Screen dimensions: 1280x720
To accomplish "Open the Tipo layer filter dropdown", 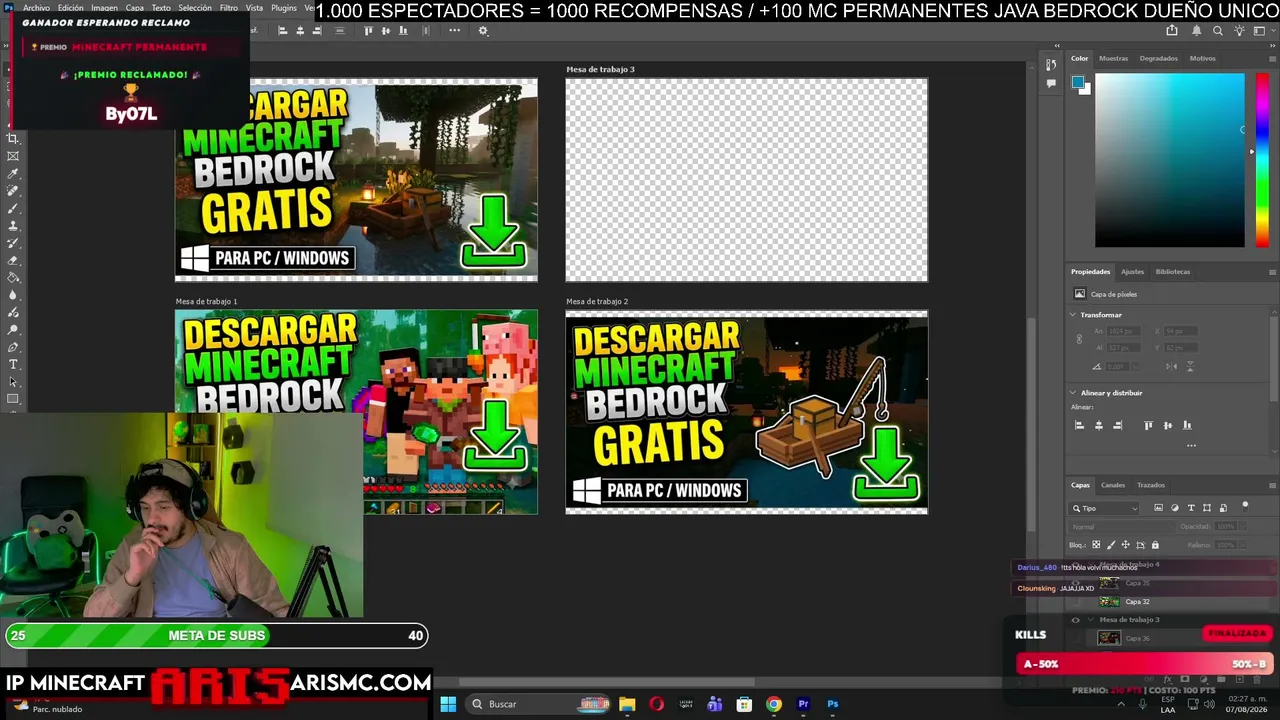I will click(x=1105, y=508).
